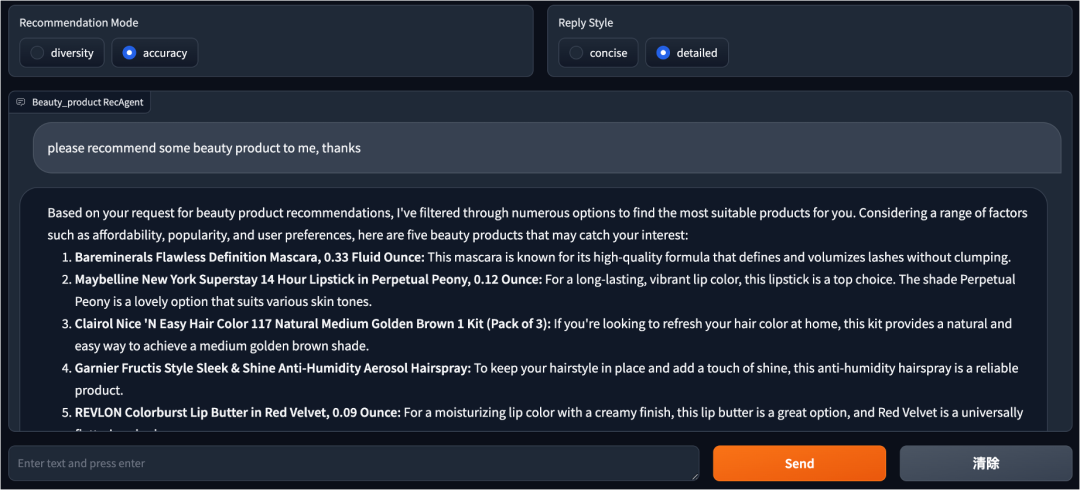The height and width of the screenshot is (490, 1080).
Task: Click the word 'diversity' option label
Action: click(x=72, y=53)
